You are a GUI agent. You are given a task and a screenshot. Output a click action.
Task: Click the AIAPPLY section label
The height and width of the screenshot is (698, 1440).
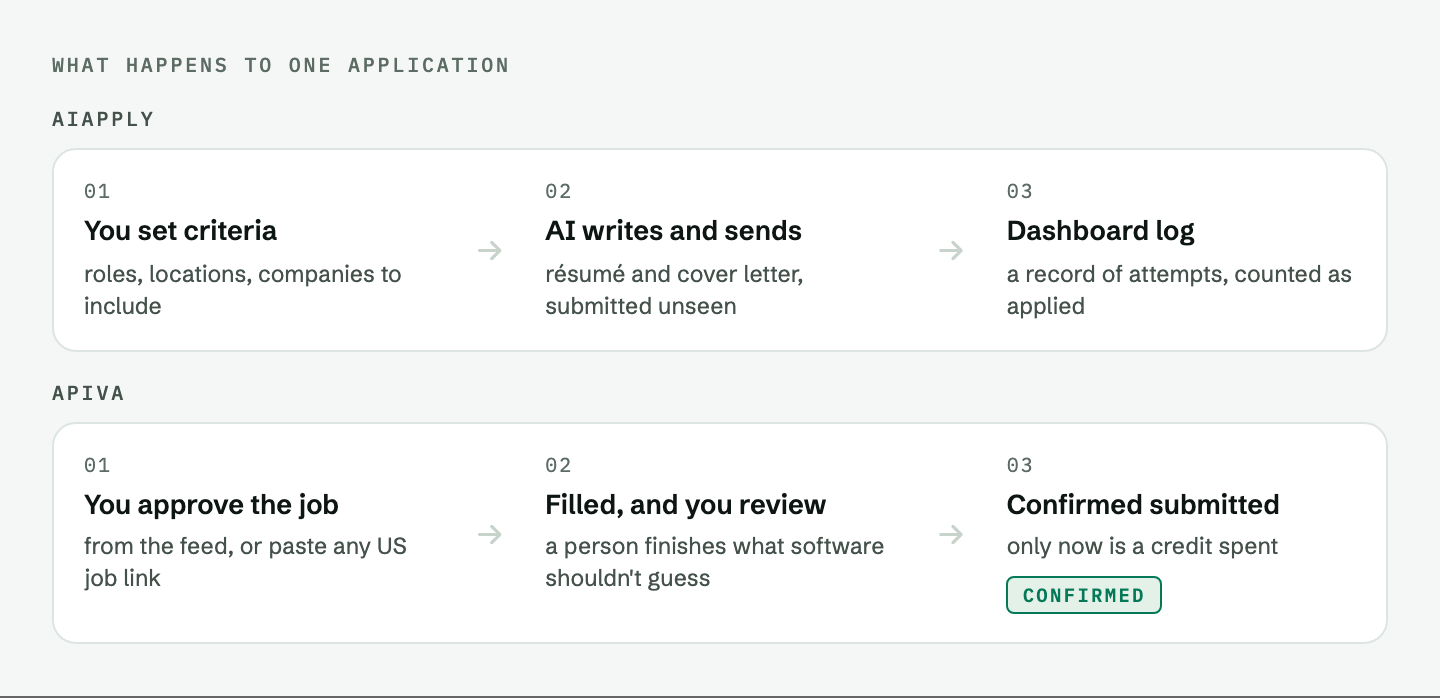click(103, 119)
